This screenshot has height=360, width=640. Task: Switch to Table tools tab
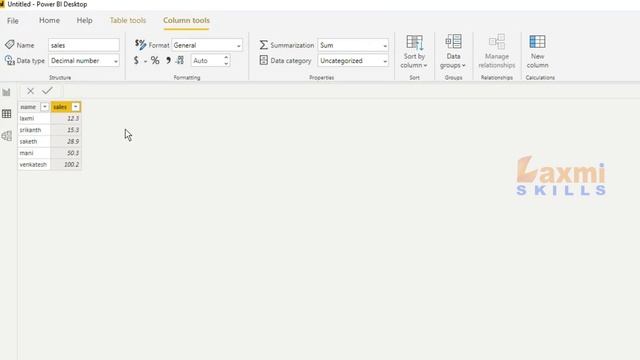pyautogui.click(x=128, y=20)
